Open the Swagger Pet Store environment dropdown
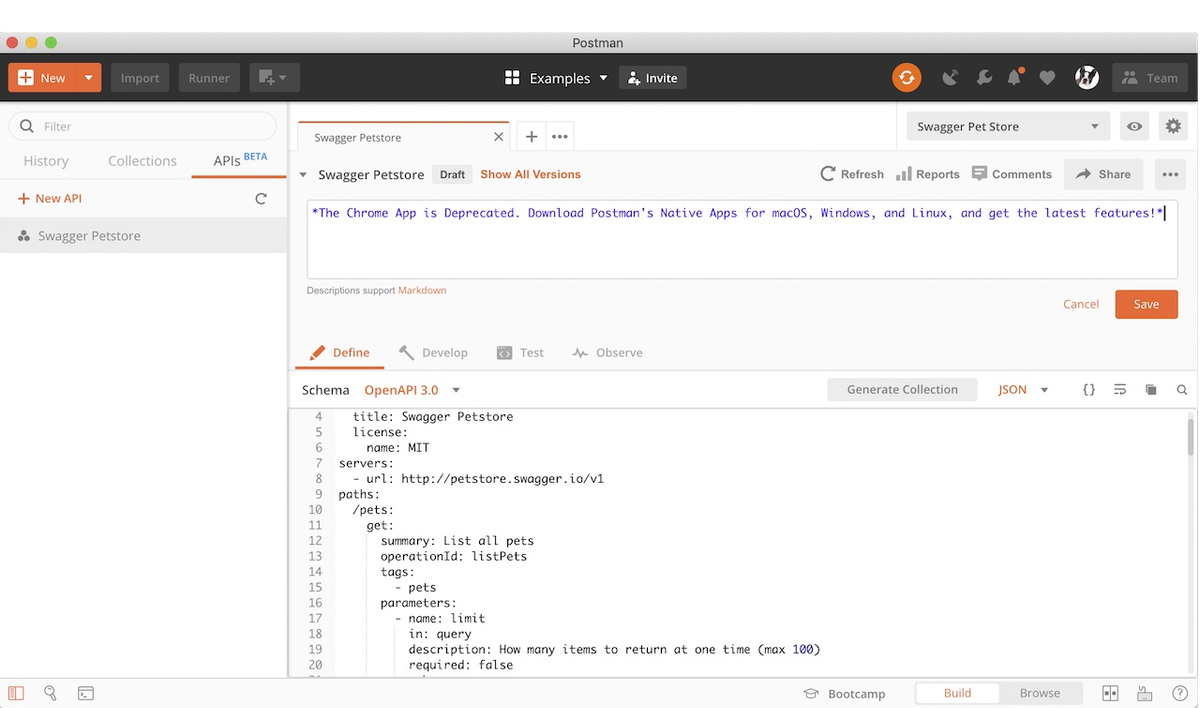The image size is (1200, 708). [x=1008, y=127]
